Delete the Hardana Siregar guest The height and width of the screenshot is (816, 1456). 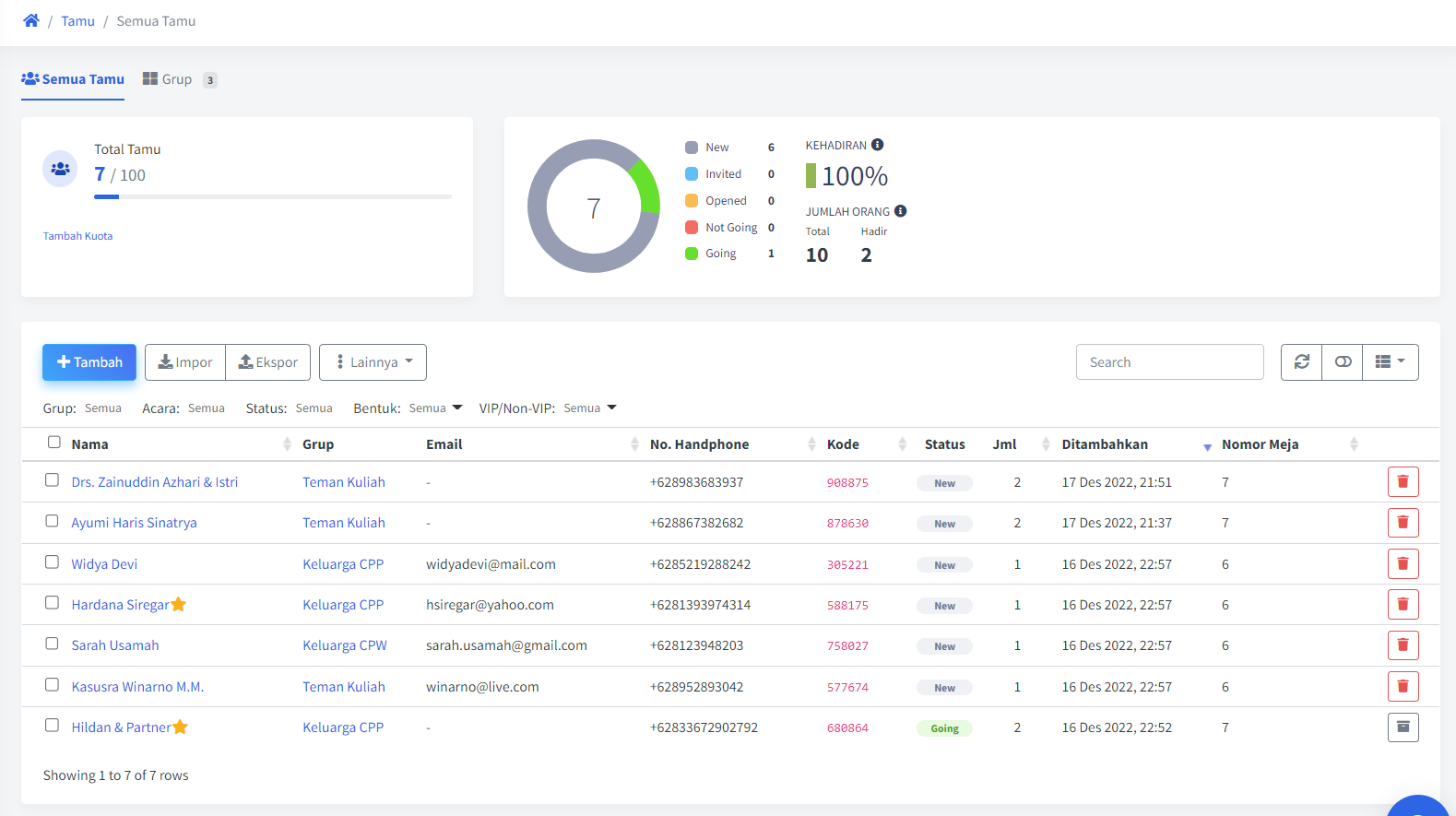coord(1403,604)
